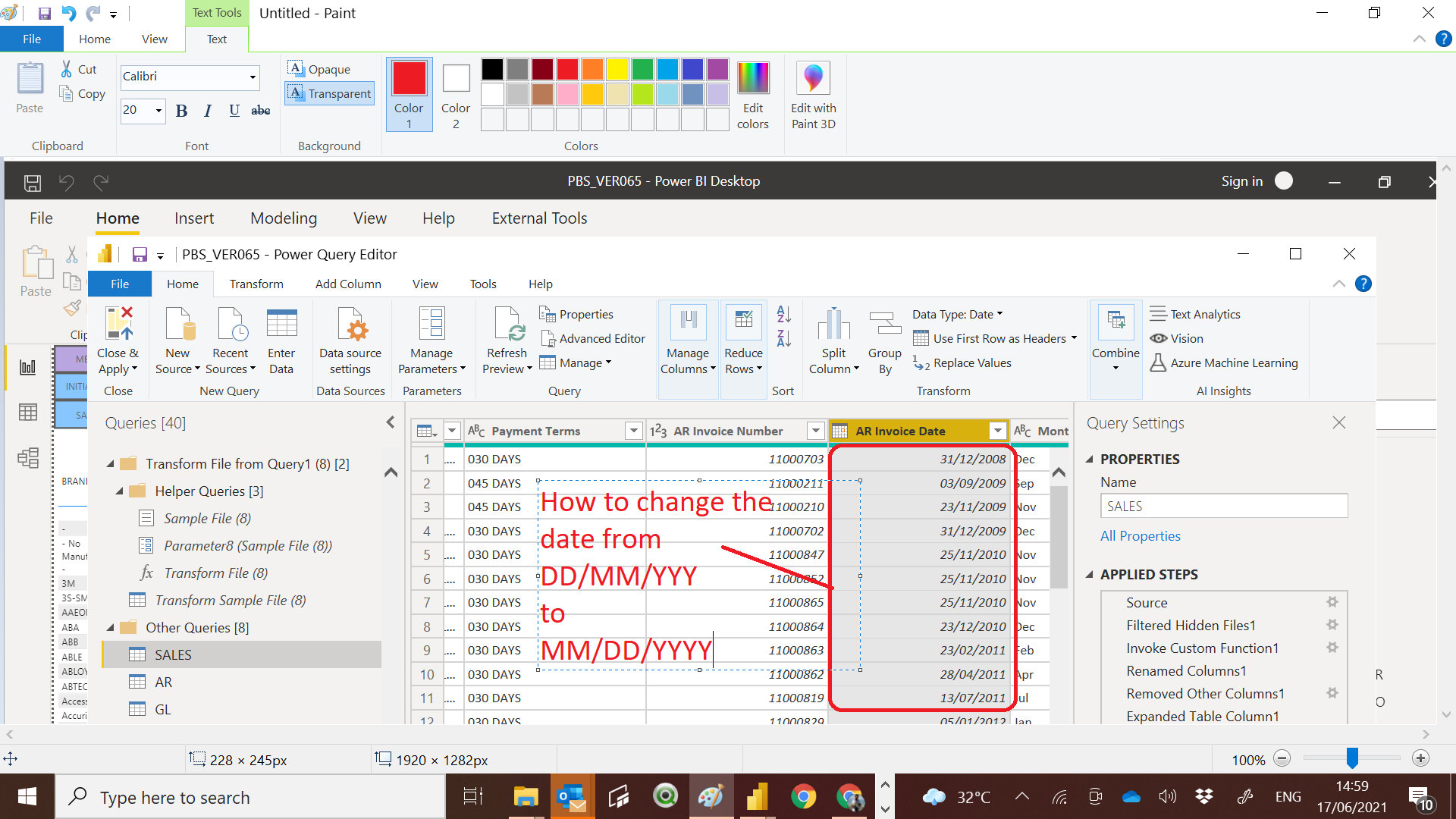Open the Calibri font family dropdown
1456x819 pixels.
tap(253, 77)
